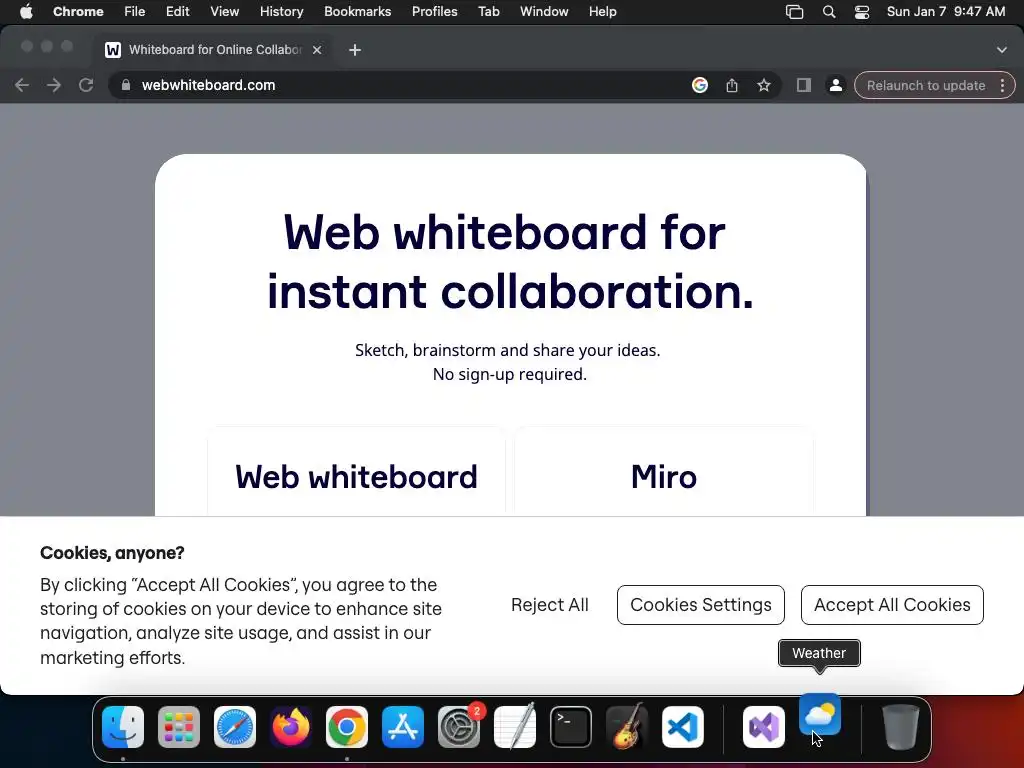Launch Terminal from the dock
The width and height of the screenshot is (1024, 768).
571,727
